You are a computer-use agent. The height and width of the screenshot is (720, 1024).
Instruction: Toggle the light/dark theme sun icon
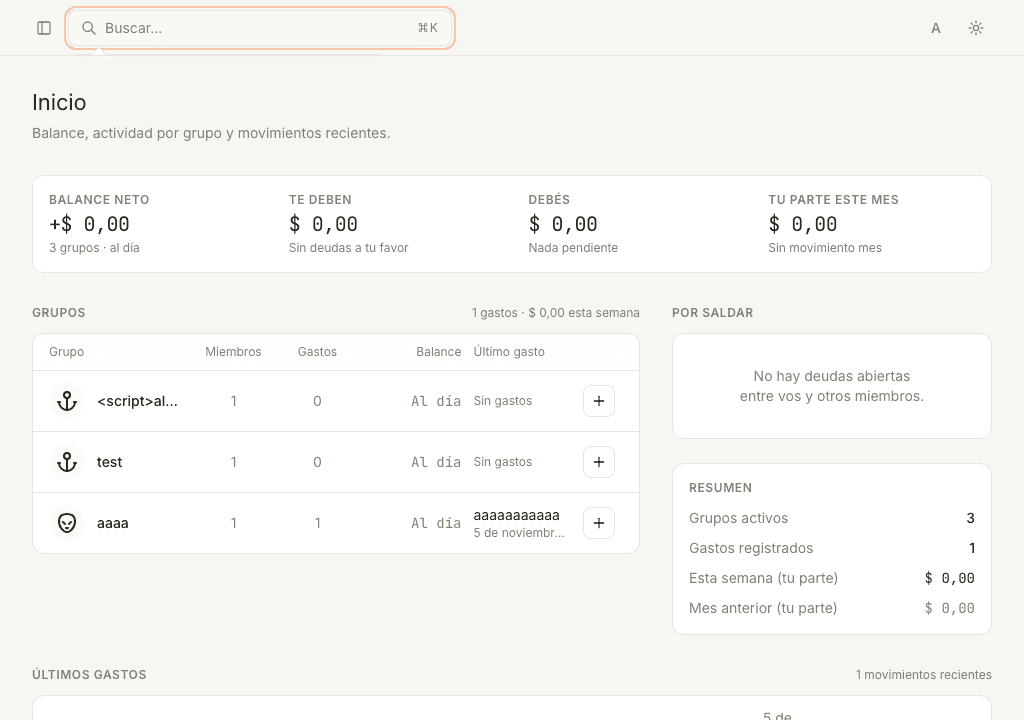coord(976,28)
